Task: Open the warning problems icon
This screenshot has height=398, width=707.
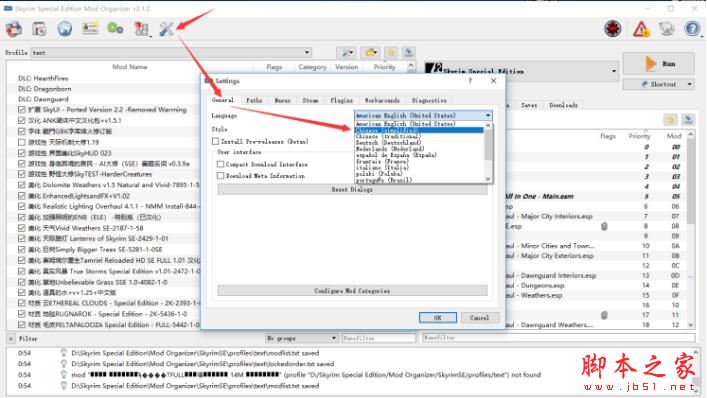Action: tap(641, 29)
